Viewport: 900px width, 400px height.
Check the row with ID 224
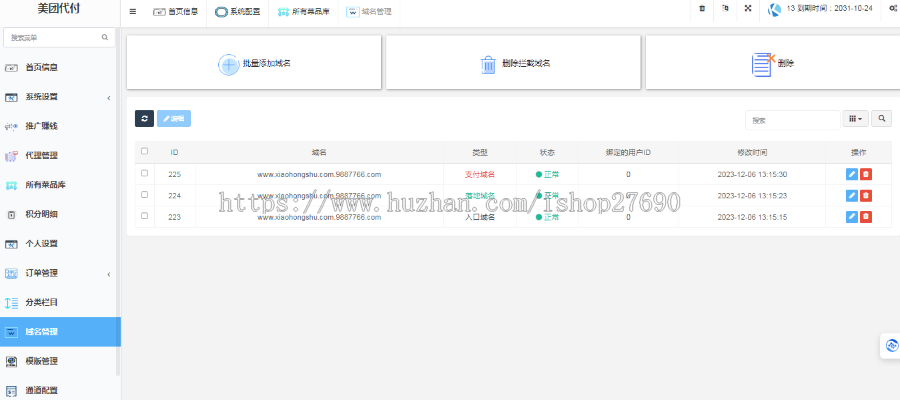pos(145,195)
